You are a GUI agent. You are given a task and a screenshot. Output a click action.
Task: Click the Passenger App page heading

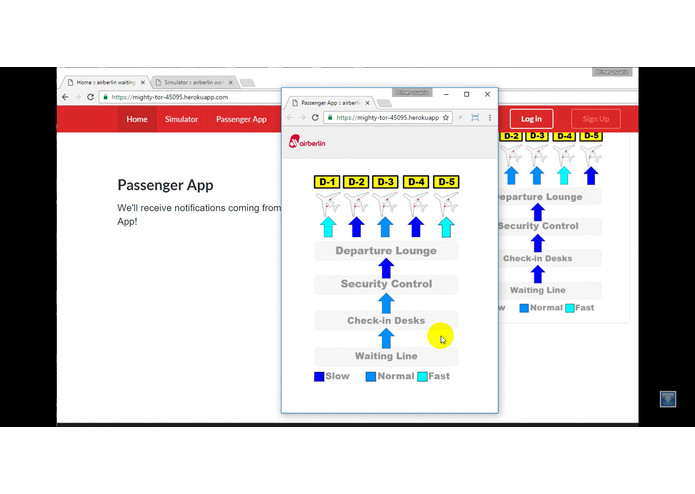click(165, 185)
